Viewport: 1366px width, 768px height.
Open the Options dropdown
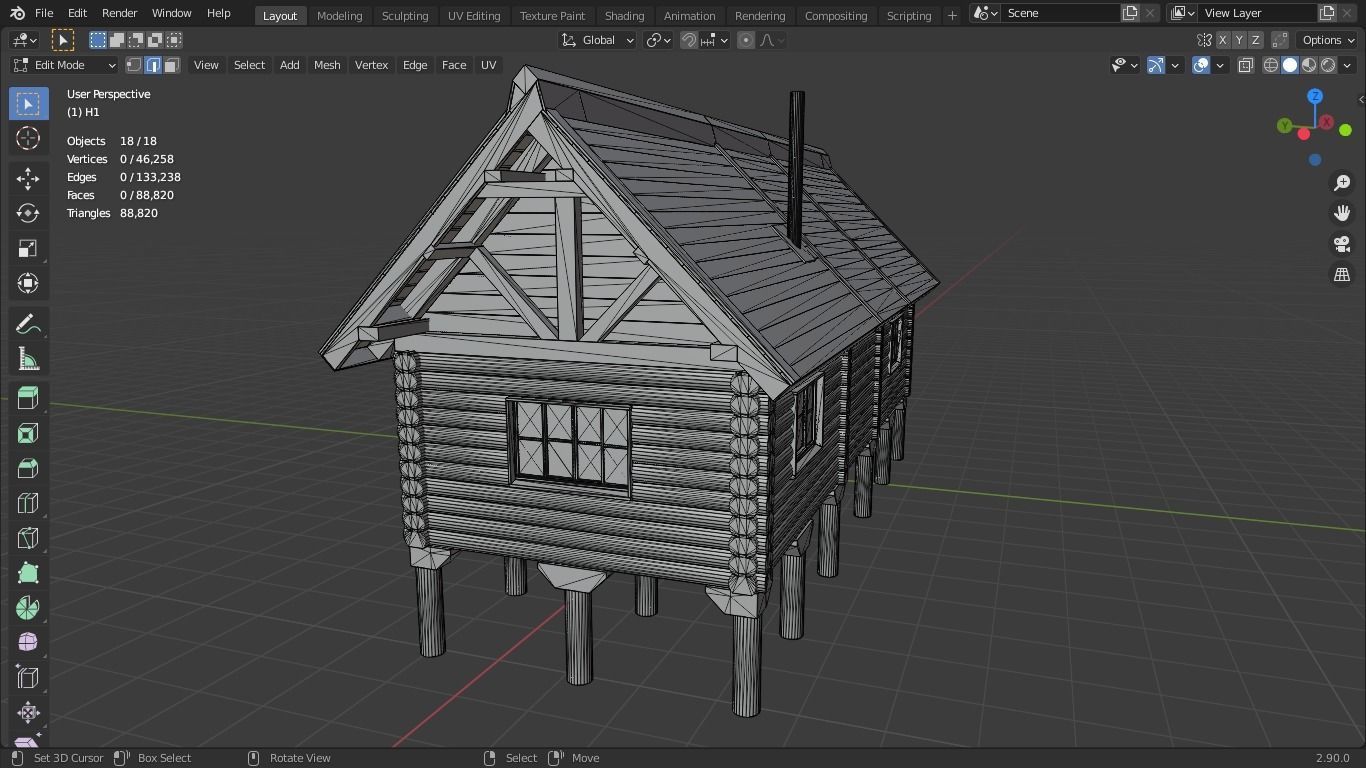(1328, 40)
